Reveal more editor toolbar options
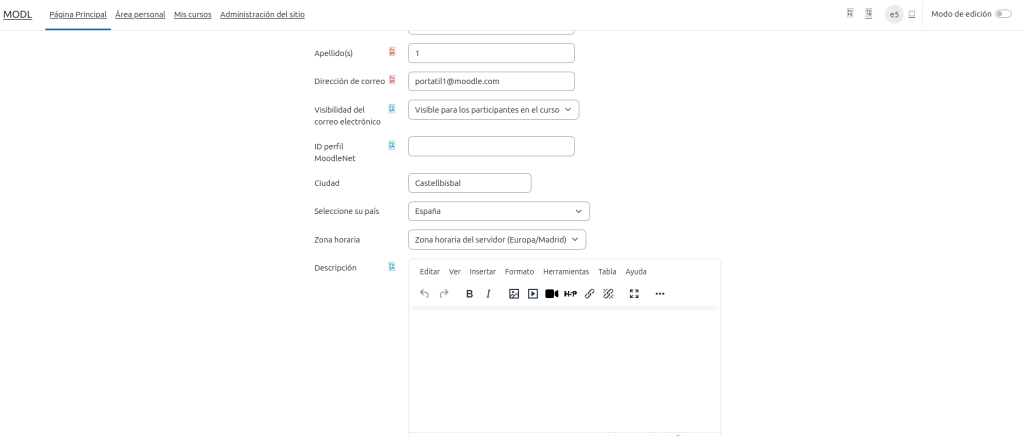This screenshot has height=436, width=1024. (x=660, y=294)
